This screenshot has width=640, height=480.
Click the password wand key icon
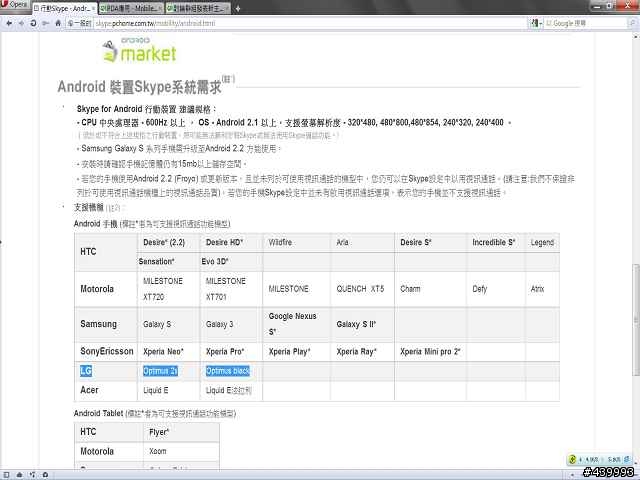coord(46,23)
